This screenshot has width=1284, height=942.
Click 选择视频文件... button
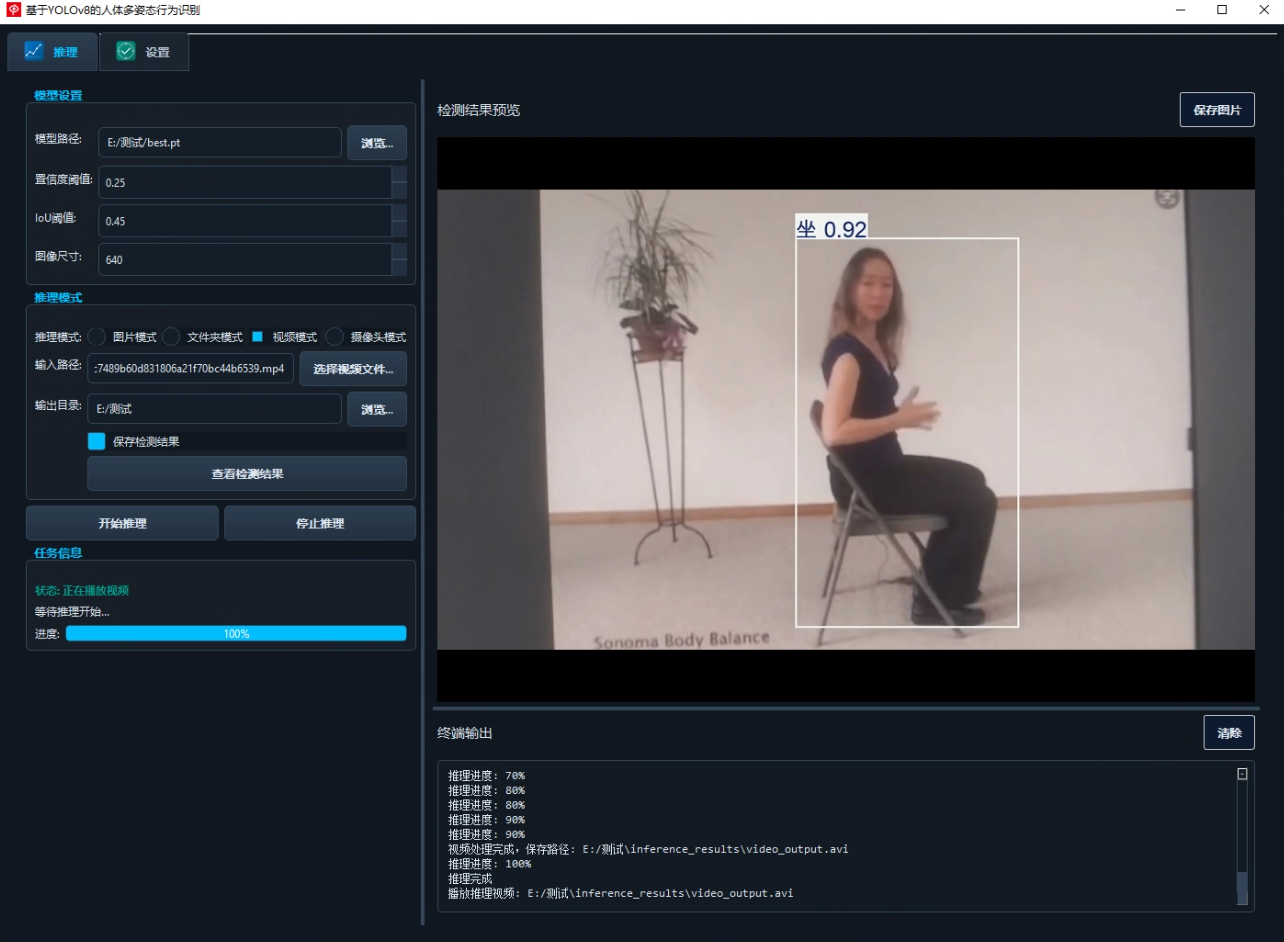353,369
